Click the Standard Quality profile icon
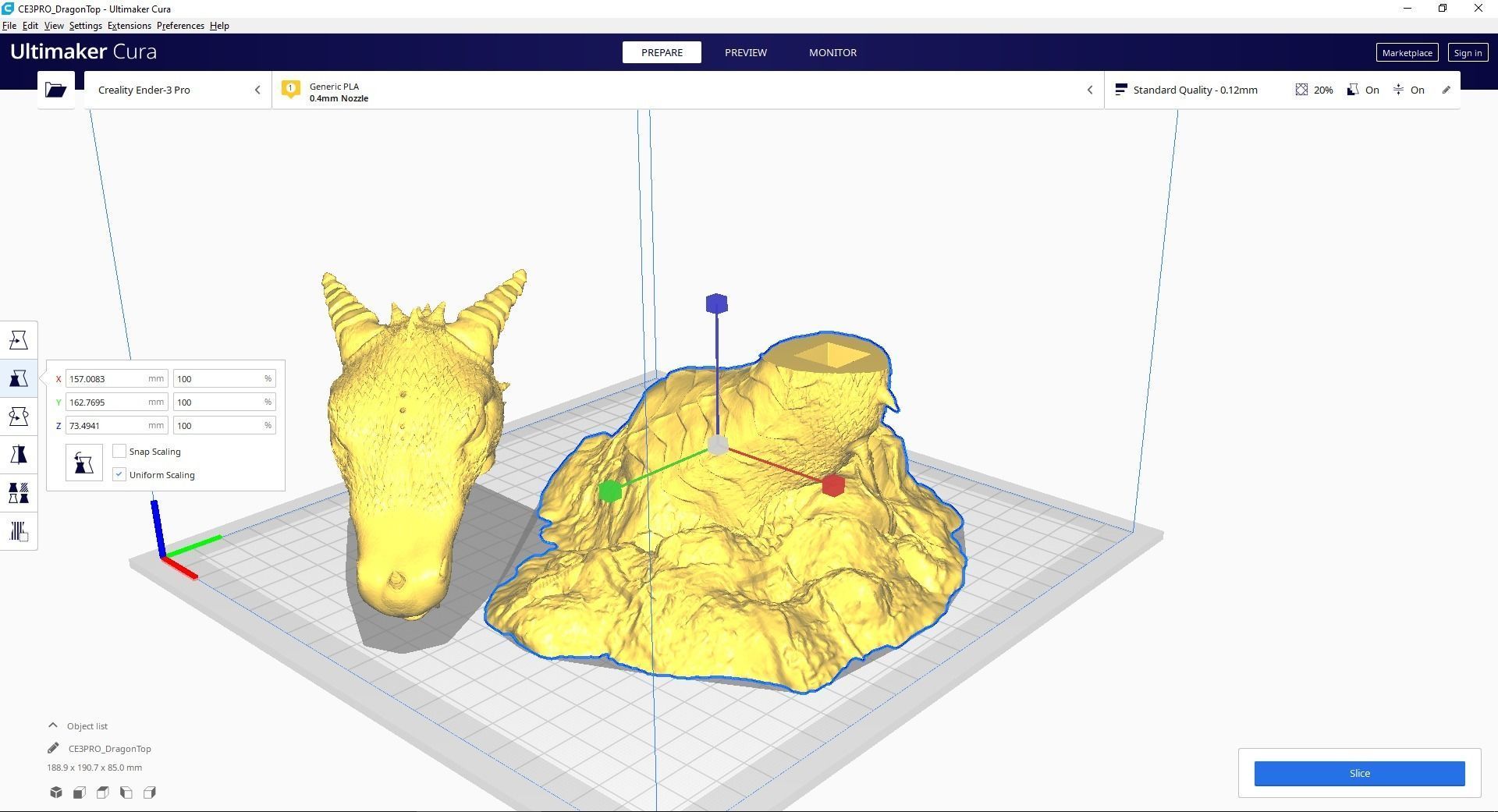1498x812 pixels. click(x=1120, y=90)
